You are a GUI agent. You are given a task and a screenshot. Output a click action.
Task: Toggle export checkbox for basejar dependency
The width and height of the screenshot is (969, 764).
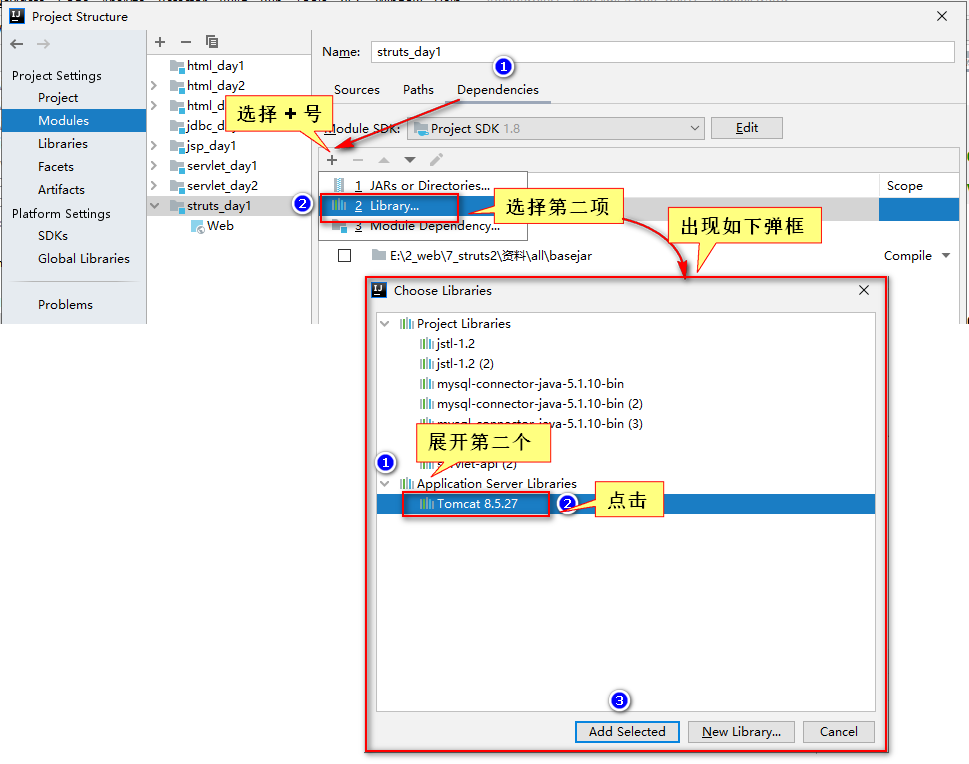point(344,255)
